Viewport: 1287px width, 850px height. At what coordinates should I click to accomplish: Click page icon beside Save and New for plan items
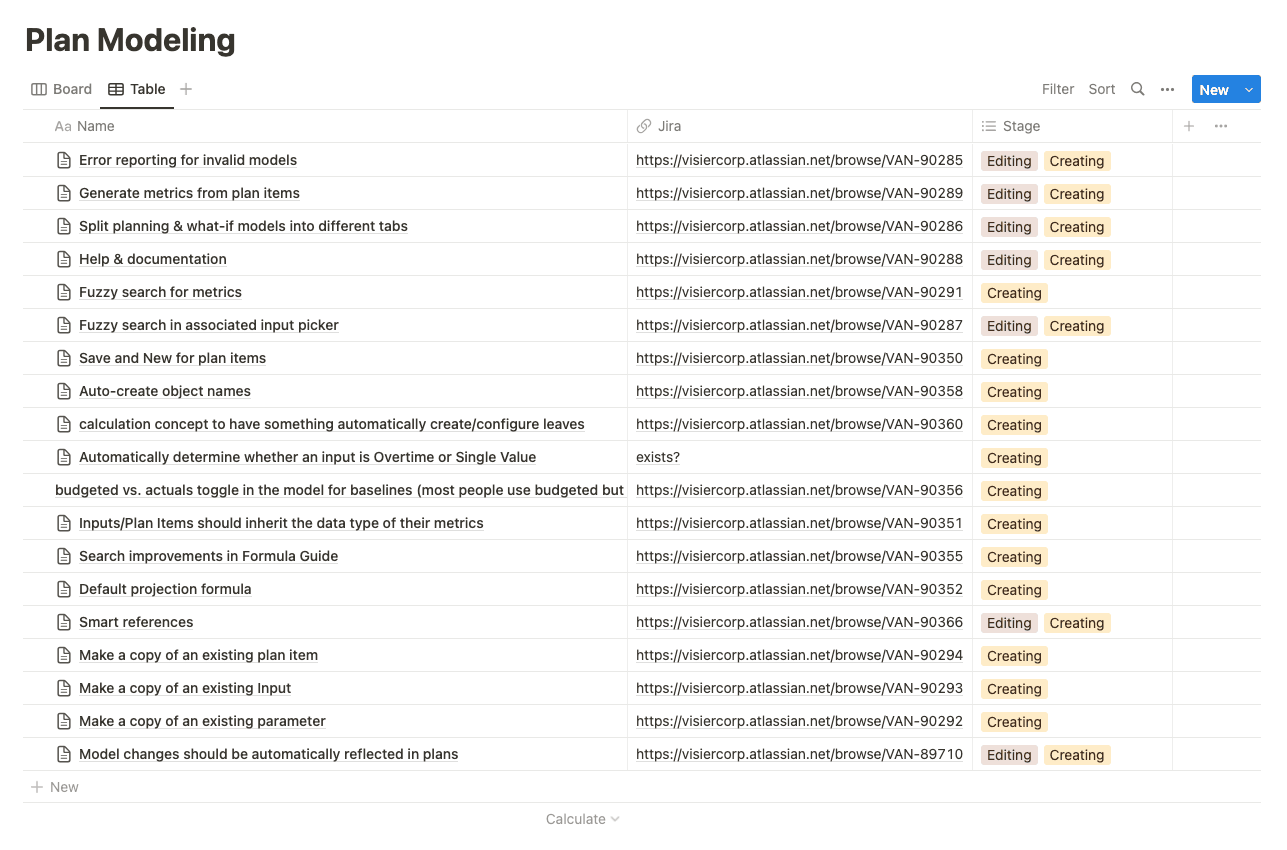(64, 358)
